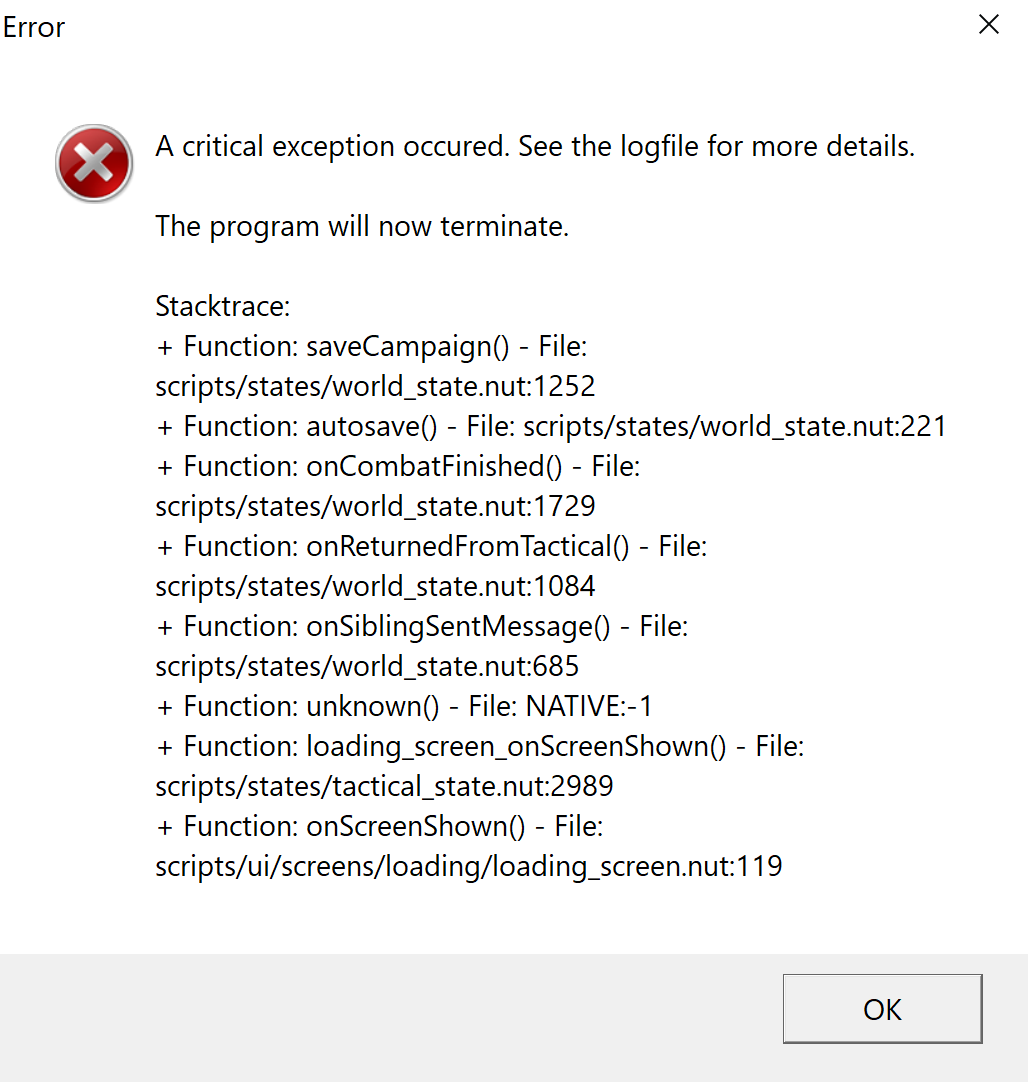This screenshot has width=1028, height=1082.
Task: Click the OK button
Action: 882,1009
